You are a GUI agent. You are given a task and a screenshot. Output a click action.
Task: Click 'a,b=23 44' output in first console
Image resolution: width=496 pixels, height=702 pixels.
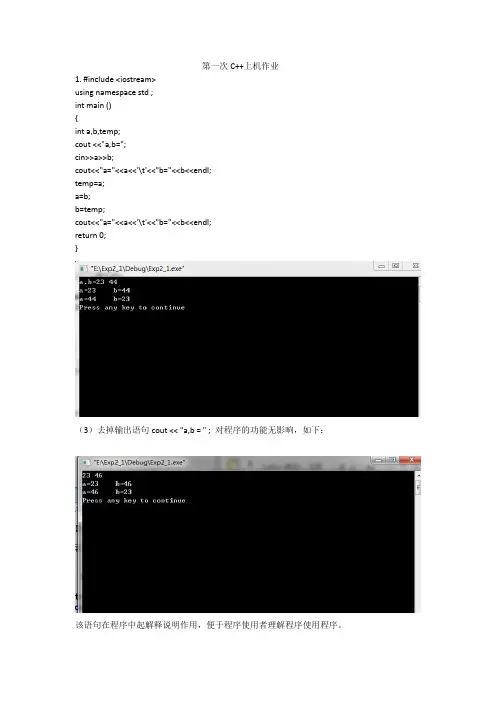pyautogui.click(x=98, y=282)
